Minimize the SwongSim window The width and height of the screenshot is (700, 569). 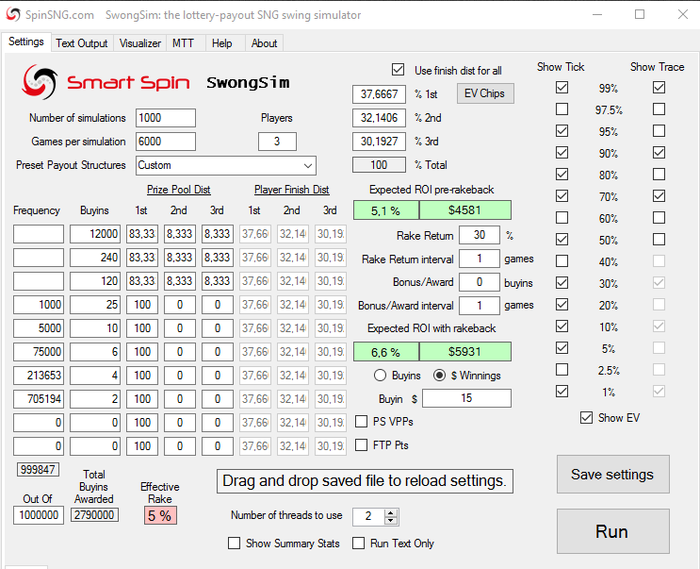[597, 14]
